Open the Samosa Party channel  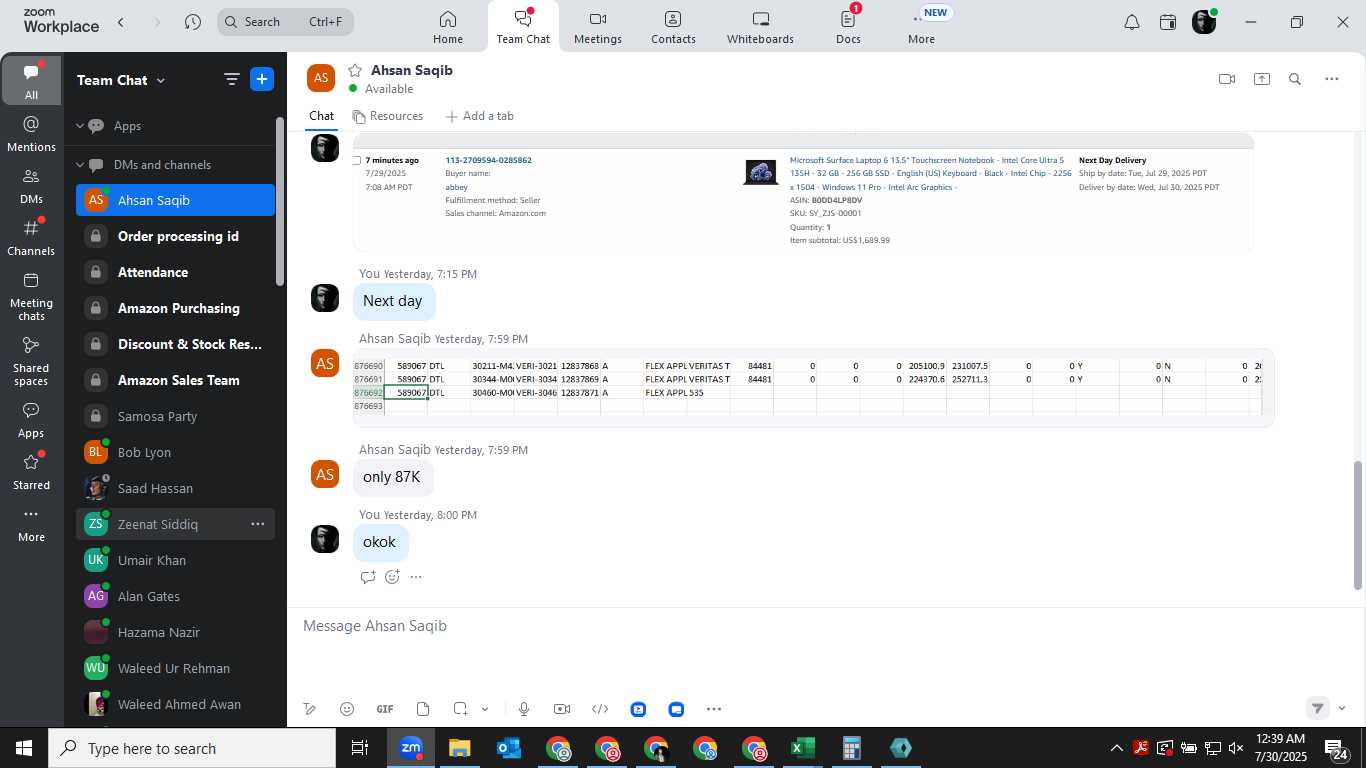(x=175, y=416)
